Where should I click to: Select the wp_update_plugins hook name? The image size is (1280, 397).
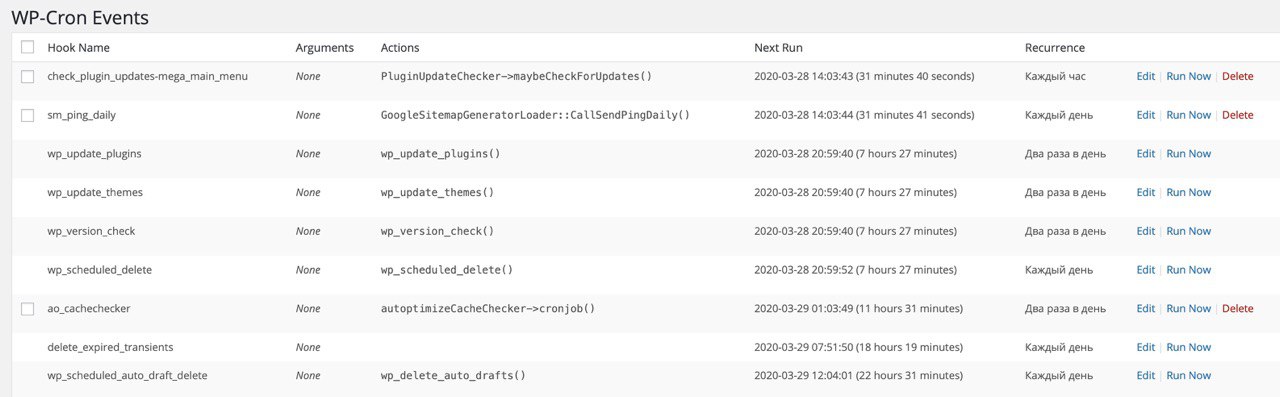pos(94,154)
